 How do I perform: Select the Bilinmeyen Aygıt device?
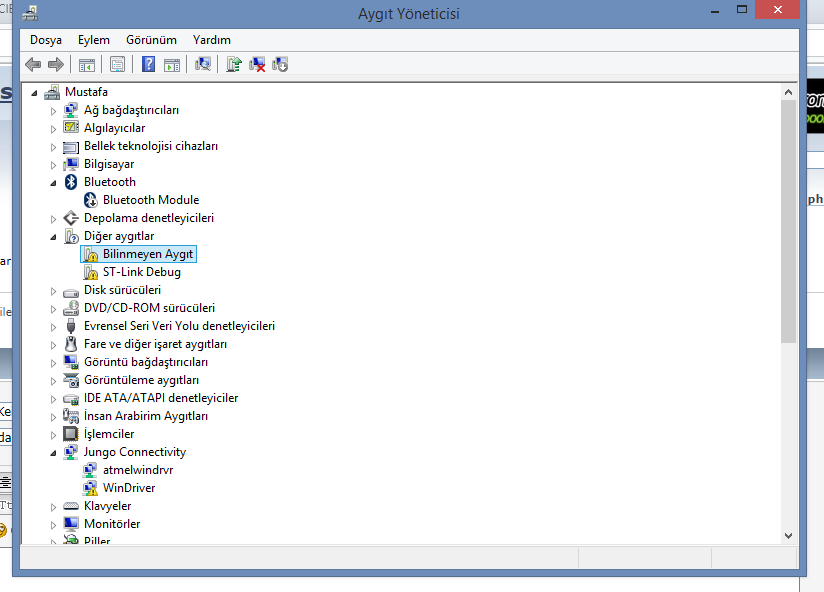tap(148, 254)
